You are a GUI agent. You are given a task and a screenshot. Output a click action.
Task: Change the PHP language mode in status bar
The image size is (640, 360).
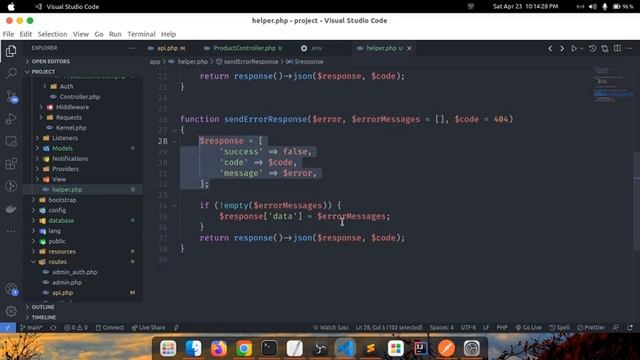click(x=502, y=327)
